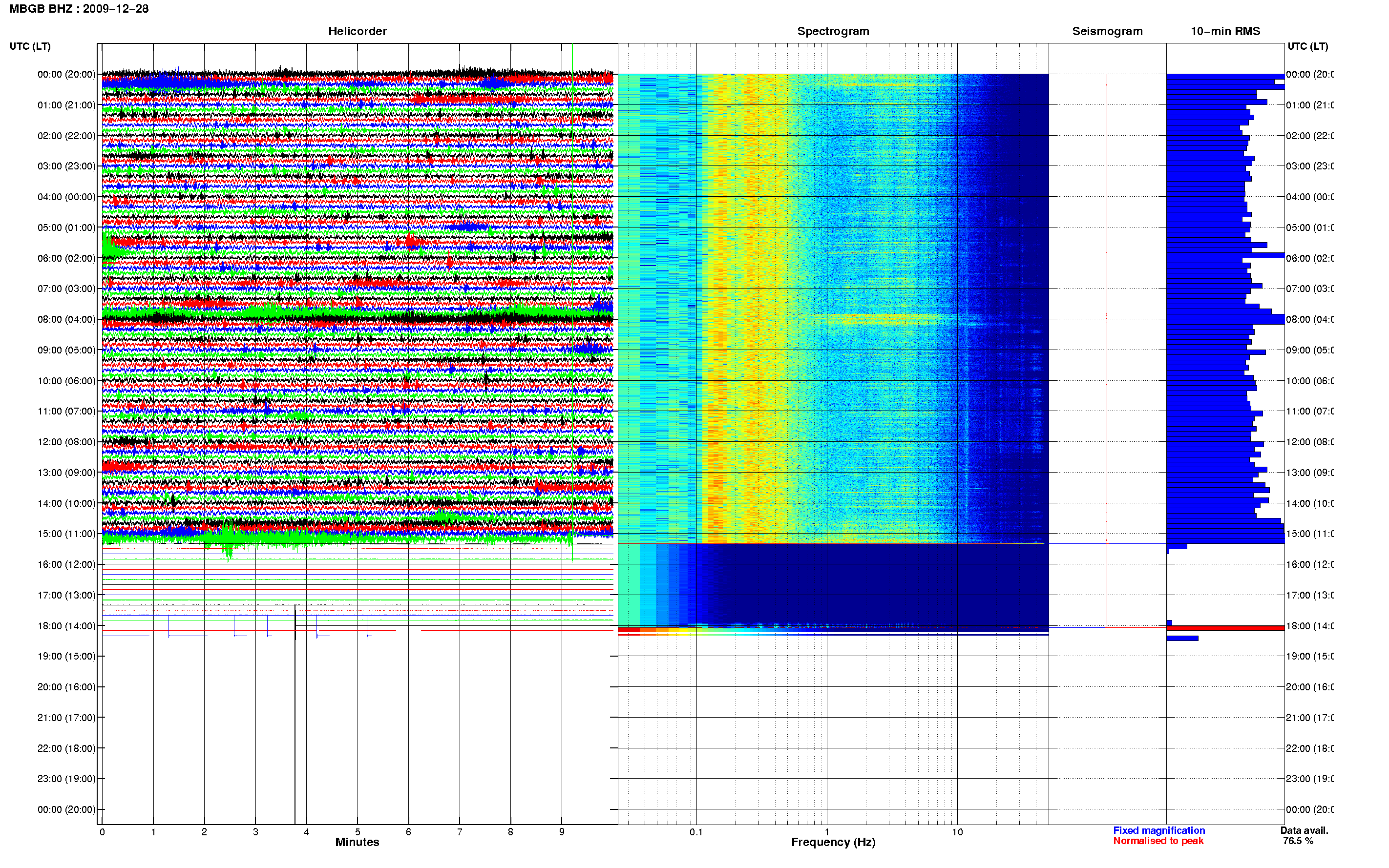Click the left '03:00 (23:00)' time label
This screenshot has height=868, width=1389.
pyautogui.click(x=66, y=166)
